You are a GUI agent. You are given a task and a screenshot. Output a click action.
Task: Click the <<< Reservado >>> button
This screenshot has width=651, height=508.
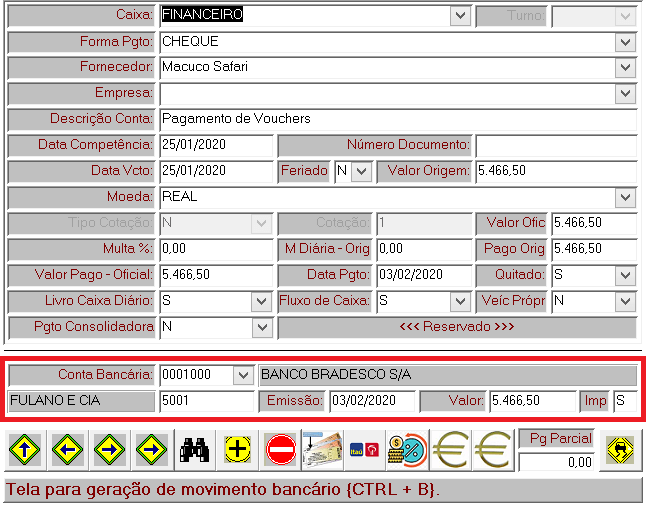[456, 327]
